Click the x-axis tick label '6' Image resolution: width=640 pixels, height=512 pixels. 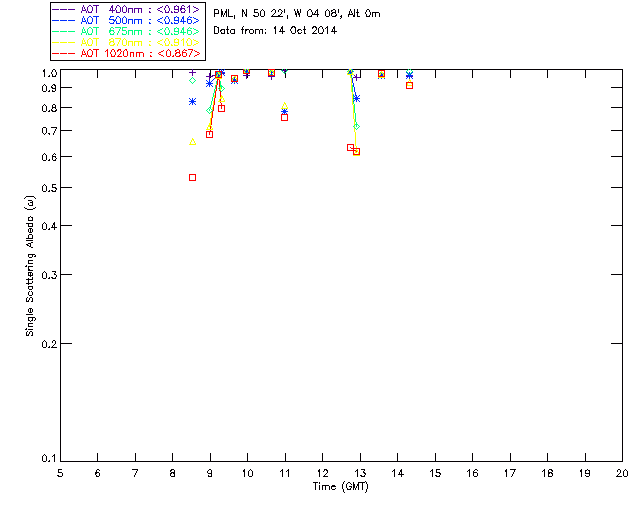pyautogui.click(x=98, y=473)
